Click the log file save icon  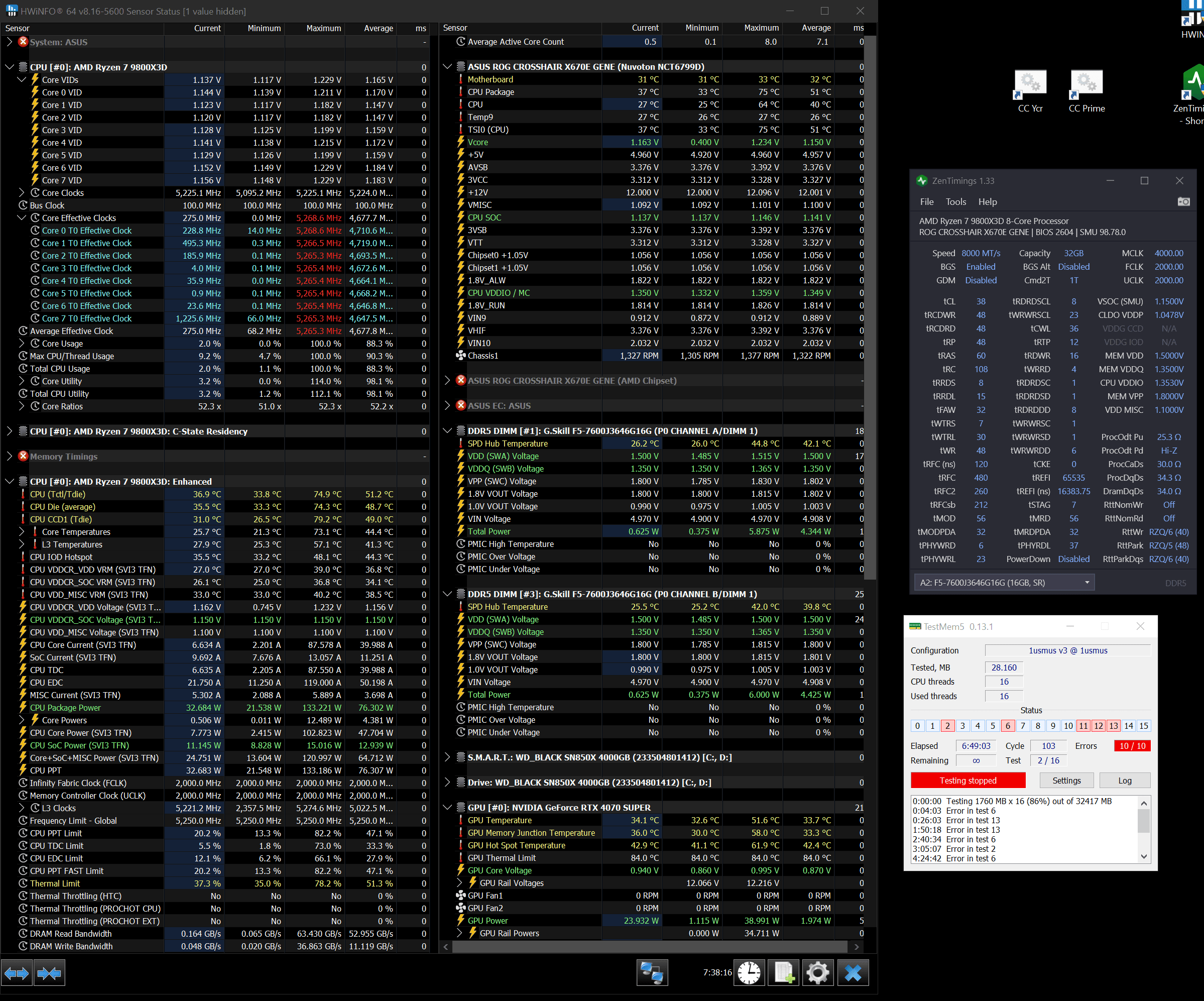[x=784, y=973]
